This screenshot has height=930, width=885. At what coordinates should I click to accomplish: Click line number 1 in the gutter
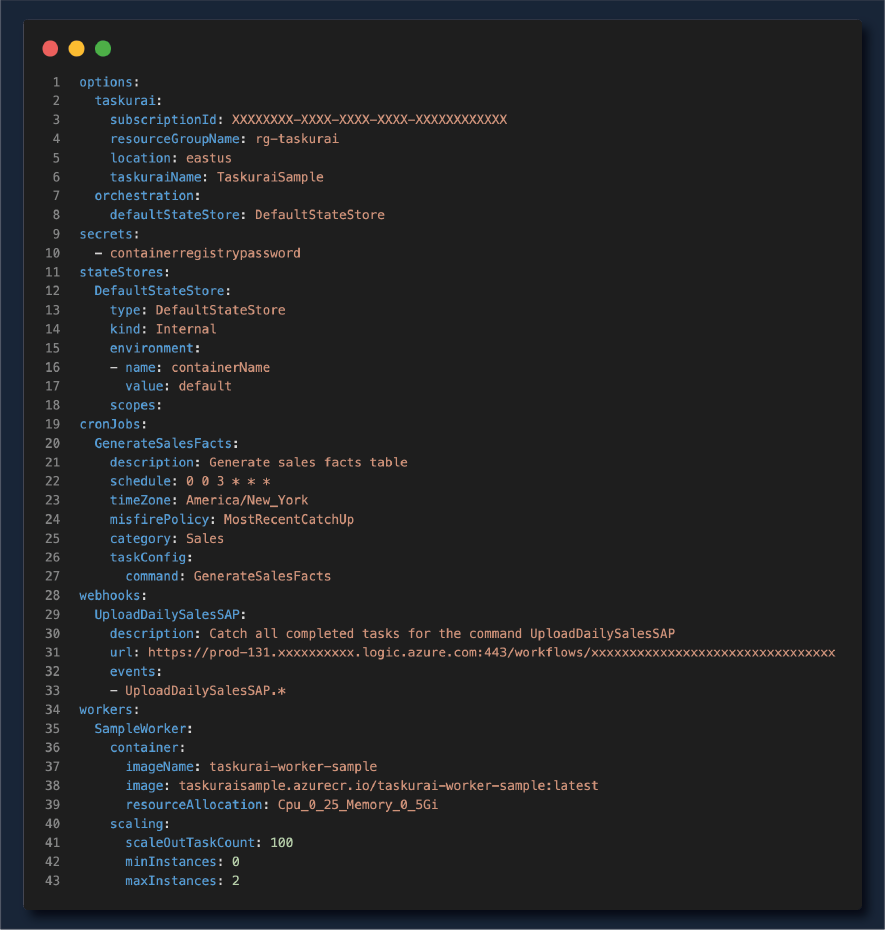coord(56,82)
